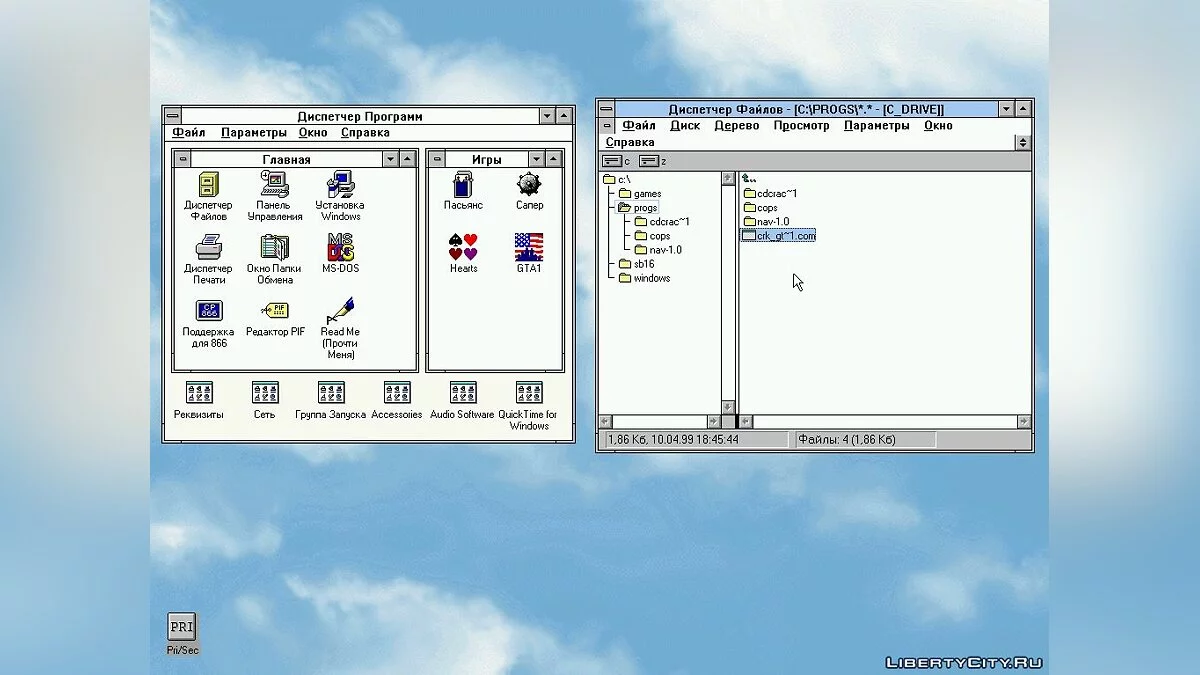Open the Пасьянс solitaire icon
Image resolution: width=1200 pixels, height=675 pixels.
(463, 185)
